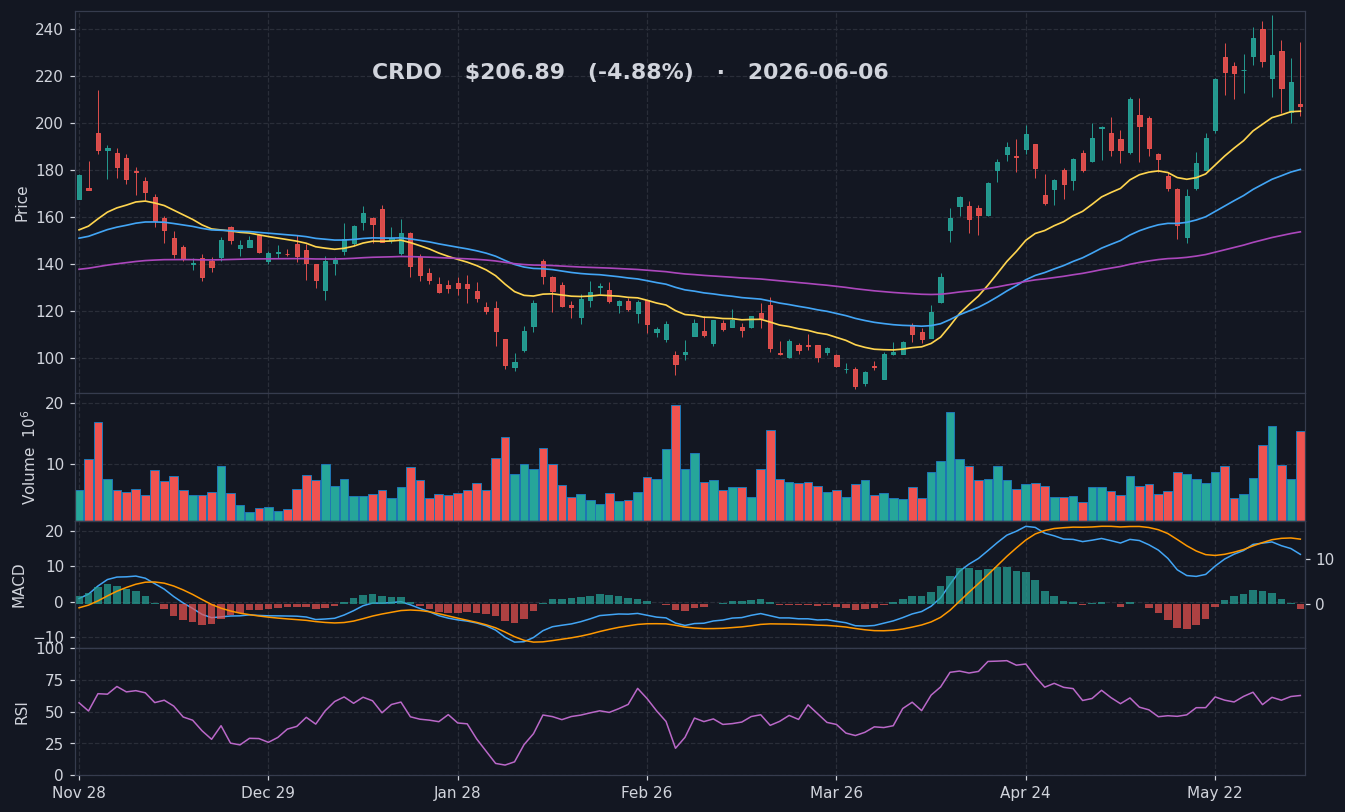Click the −10 MACD axis tick

pyautogui.click(x=49, y=638)
